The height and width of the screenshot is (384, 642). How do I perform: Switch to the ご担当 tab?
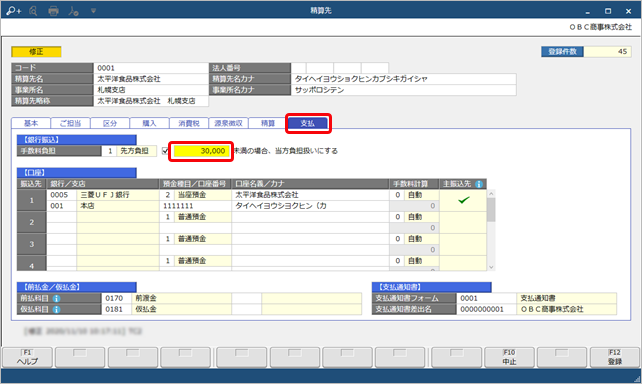pyautogui.click(x=70, y=123)
